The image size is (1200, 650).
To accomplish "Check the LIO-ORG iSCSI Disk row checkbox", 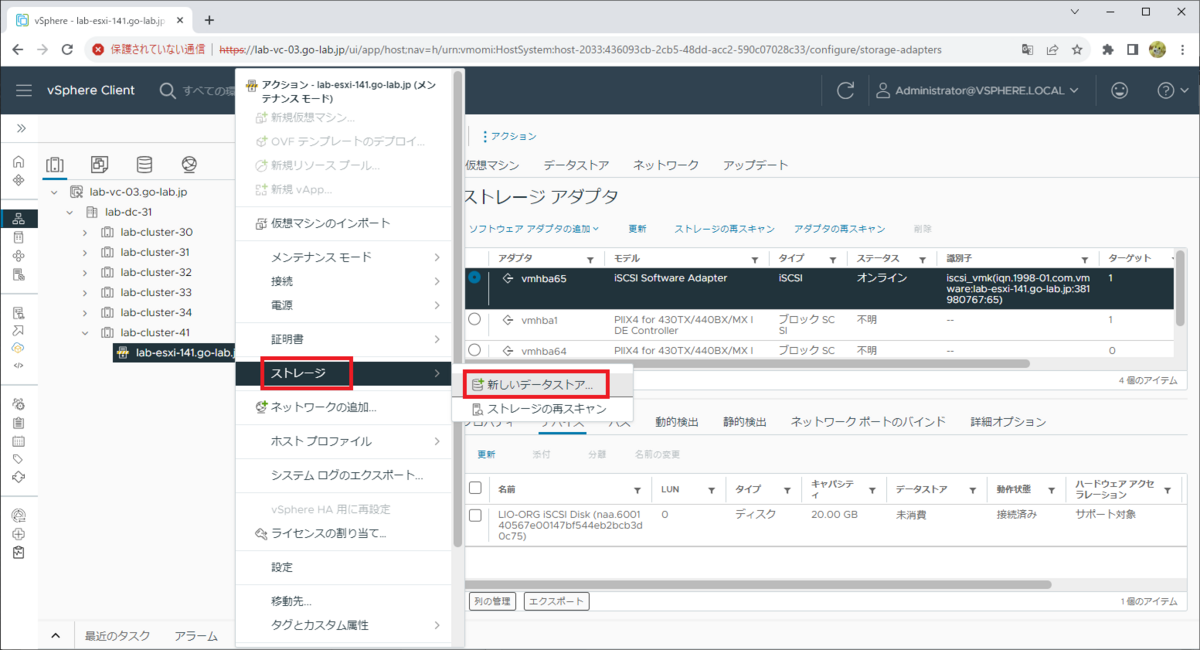I will click(x=475, y=514).
